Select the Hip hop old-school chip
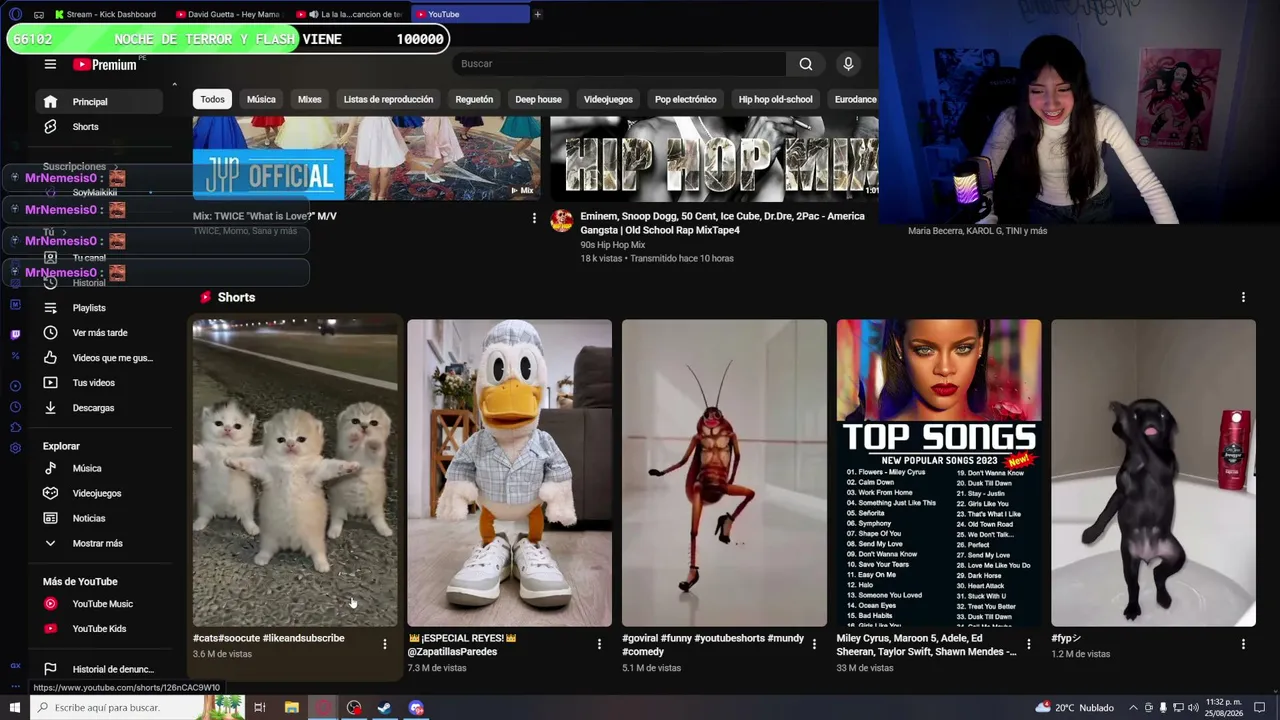 pos(775,99)
